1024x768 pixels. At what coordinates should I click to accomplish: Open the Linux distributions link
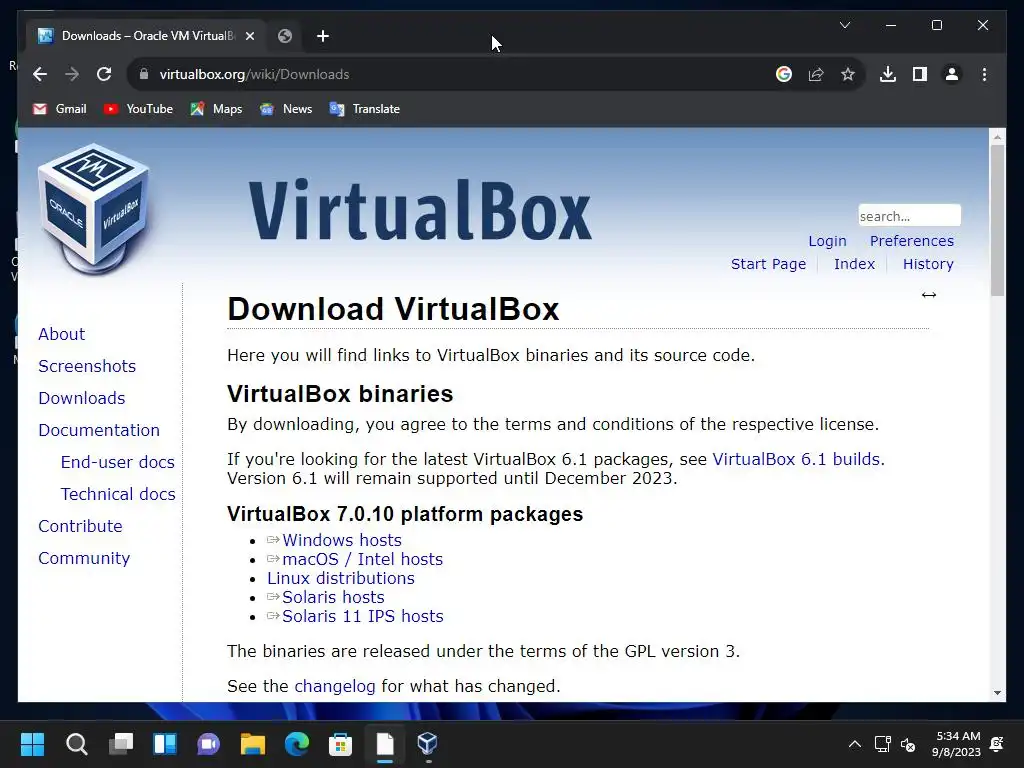point(340,578)
